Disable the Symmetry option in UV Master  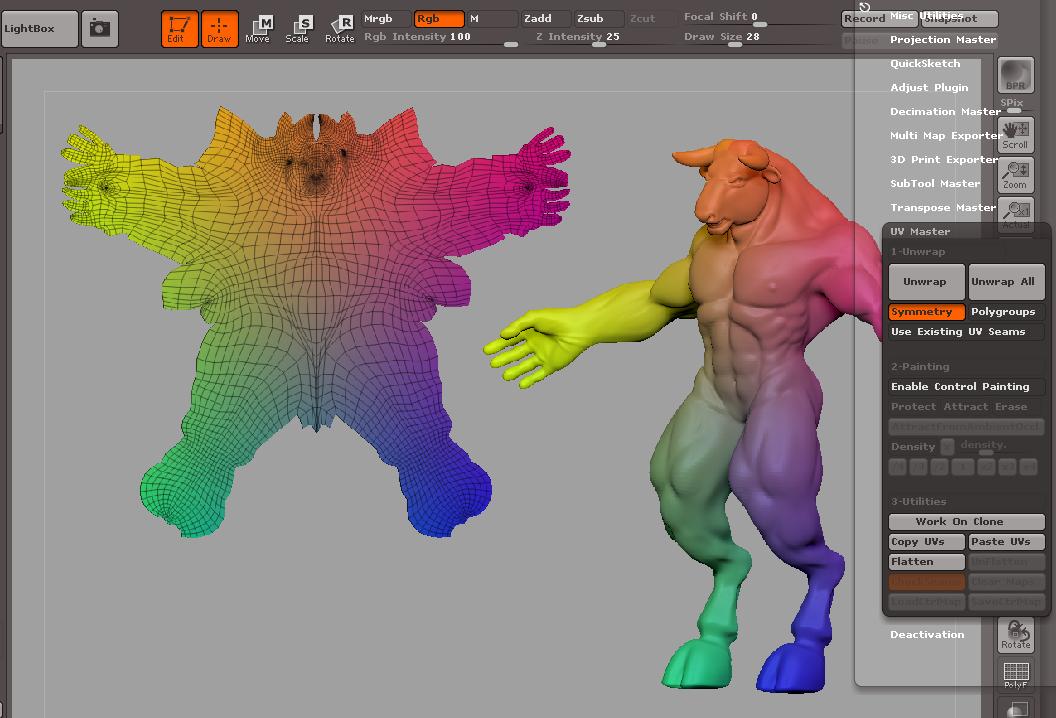click(926, 312)
